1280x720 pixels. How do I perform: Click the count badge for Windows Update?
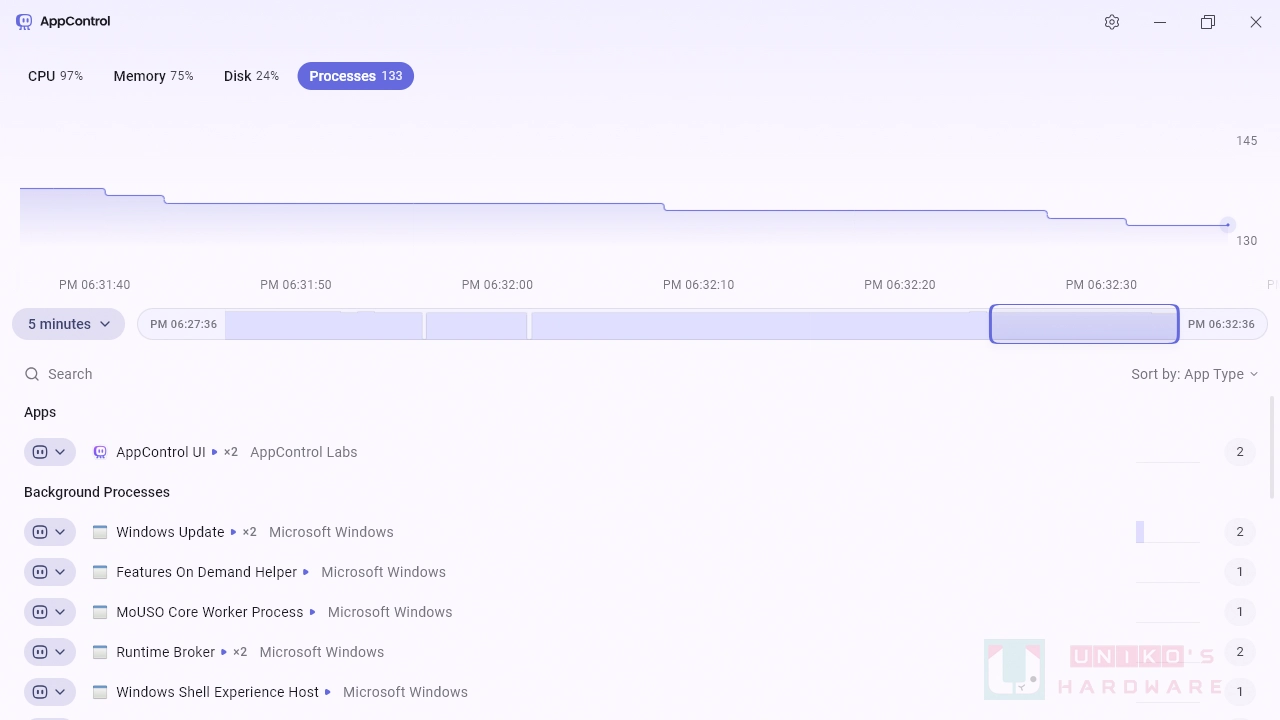1240,532
